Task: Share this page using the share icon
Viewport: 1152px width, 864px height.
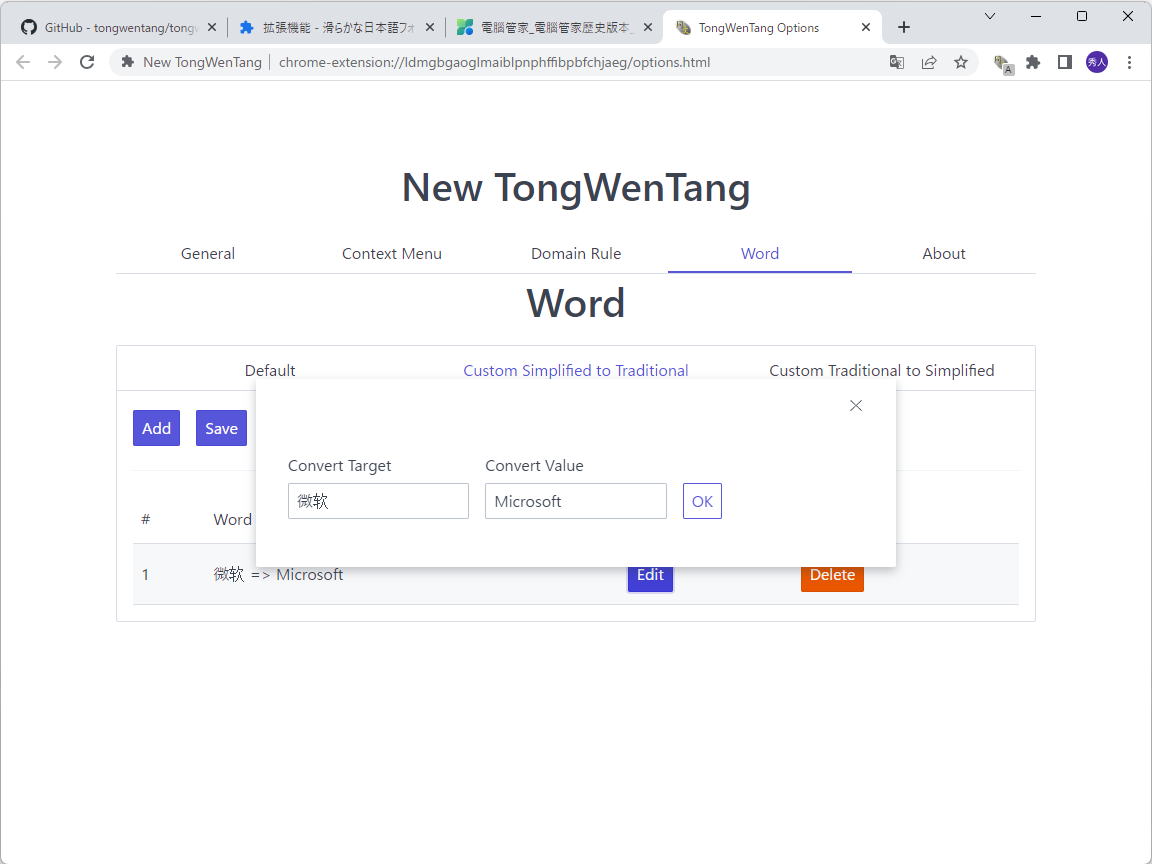Action: click(929, 62)
